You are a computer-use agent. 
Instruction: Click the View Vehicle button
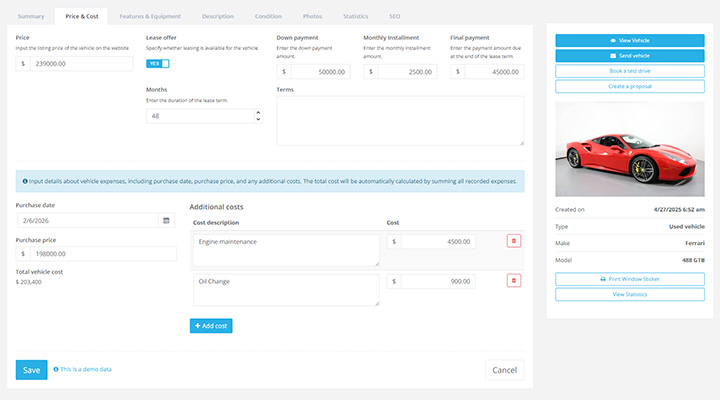[x=630, y=40]
